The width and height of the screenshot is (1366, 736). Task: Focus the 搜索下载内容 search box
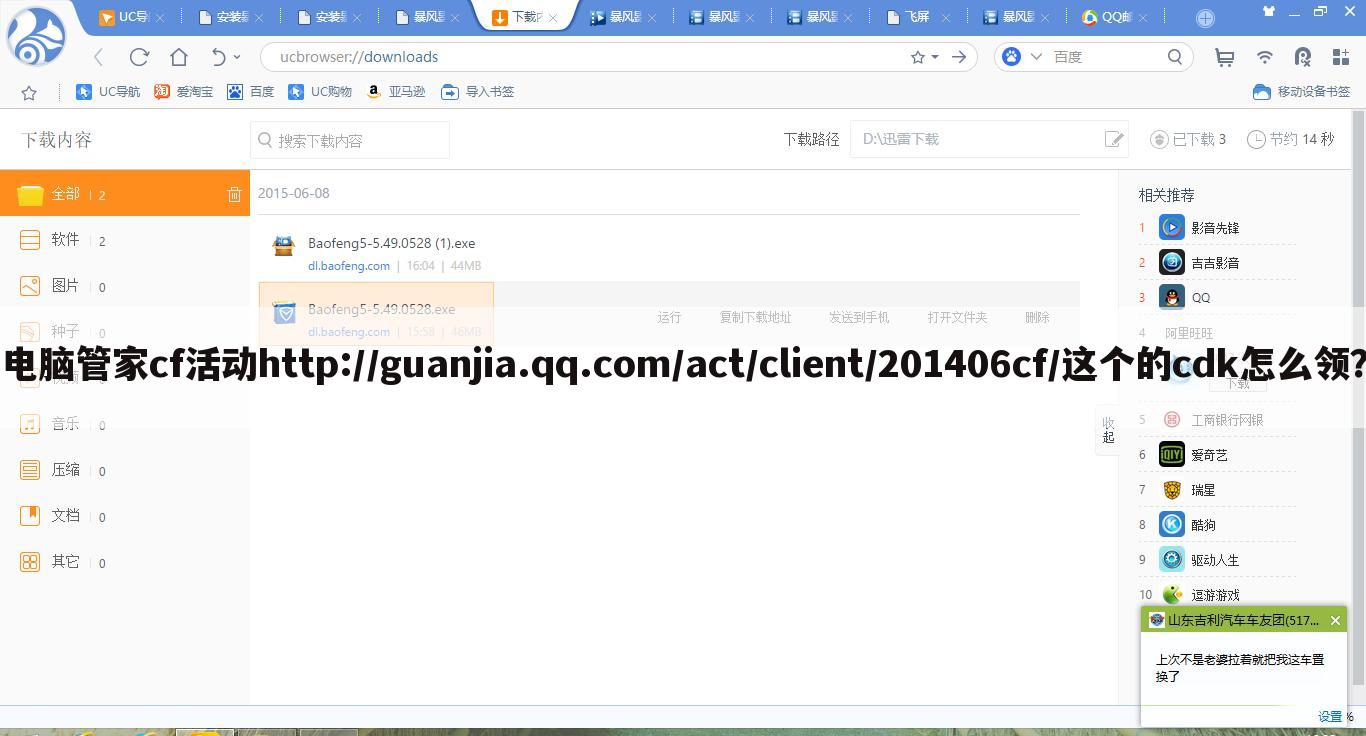[x=350, y=140]
